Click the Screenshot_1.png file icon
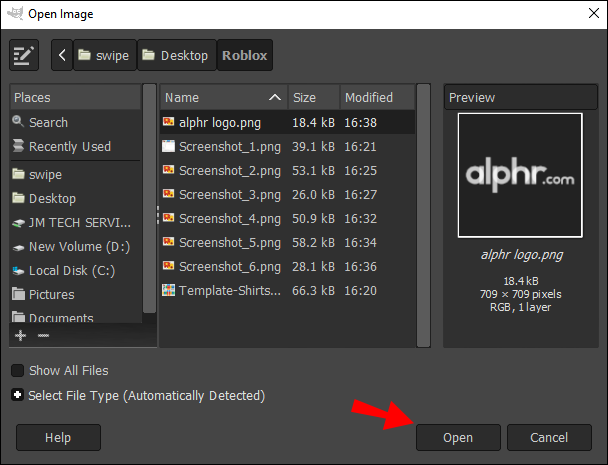Image resolution: width=608 pixels, height=465 pixels. point(168,146)
